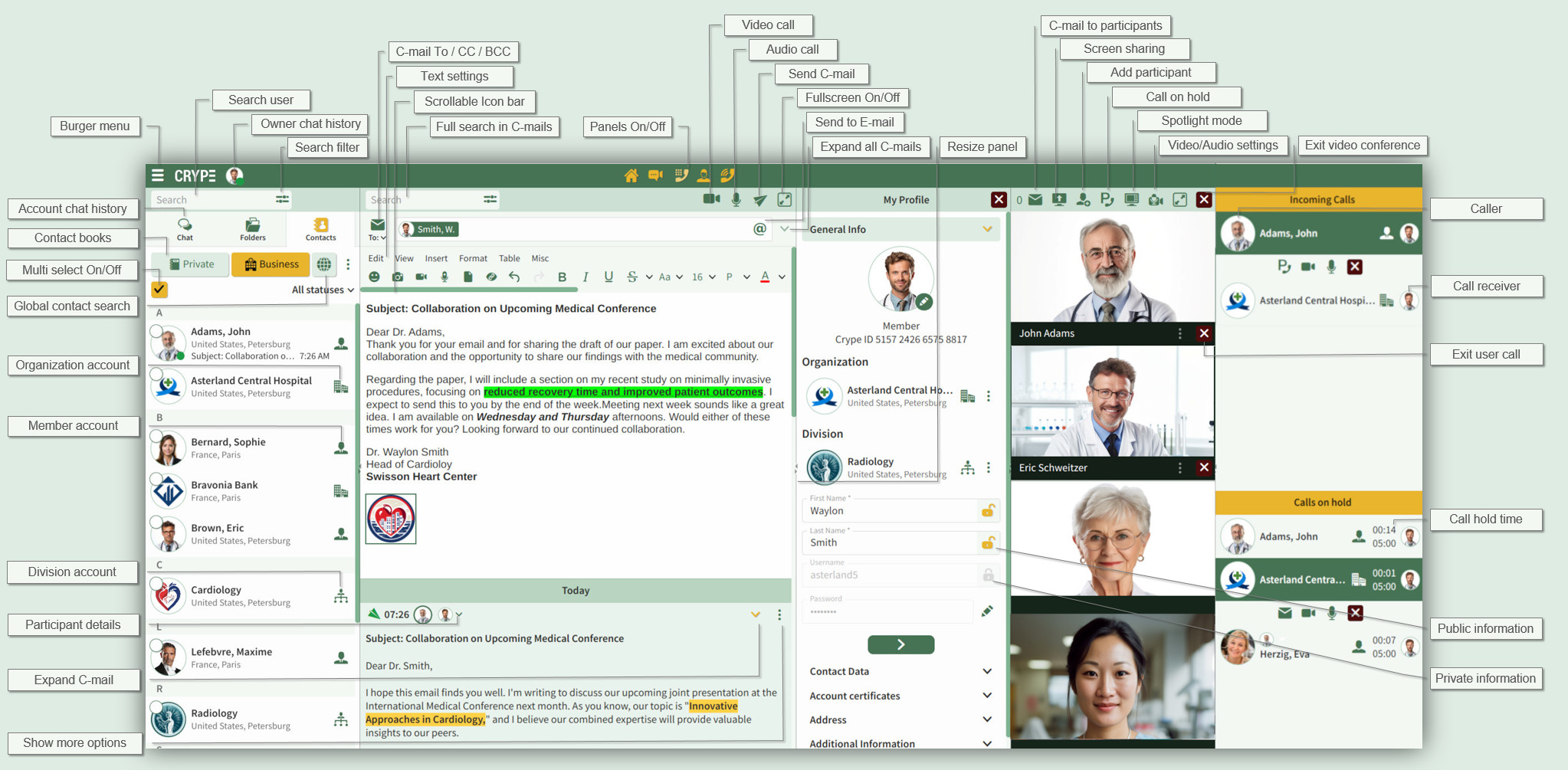Screen dimensions: 1568x770
Task: Start a video call from C-mail toolbar
Action: tap(711, 199)
